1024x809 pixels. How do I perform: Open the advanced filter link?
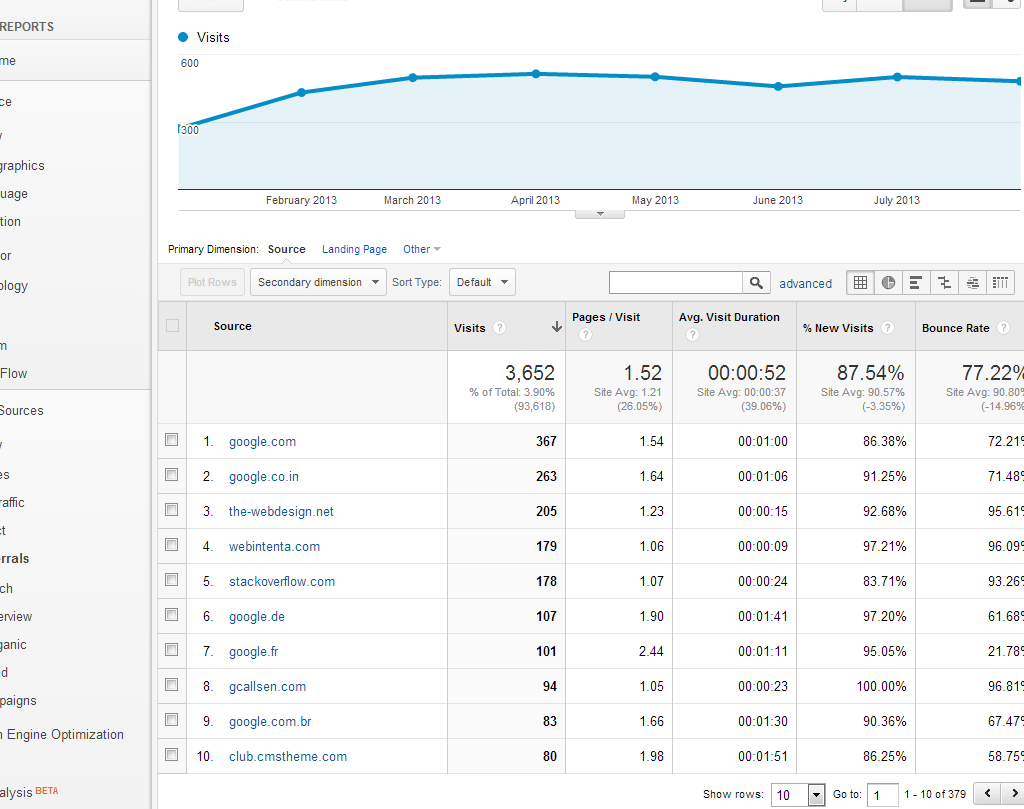pos(805,284)
